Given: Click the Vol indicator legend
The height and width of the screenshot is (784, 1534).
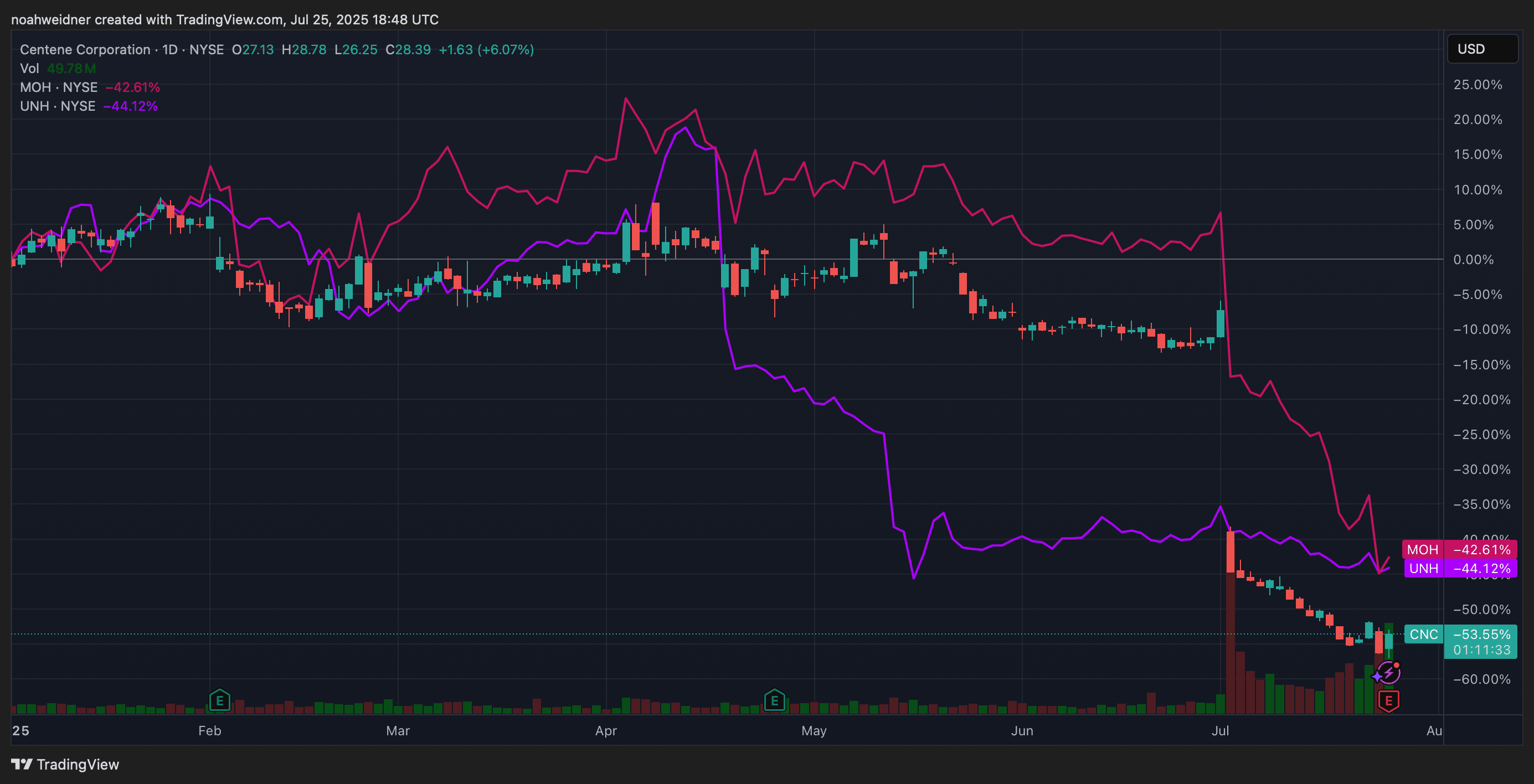Looking at the screenshot, I should pos(29,69).
